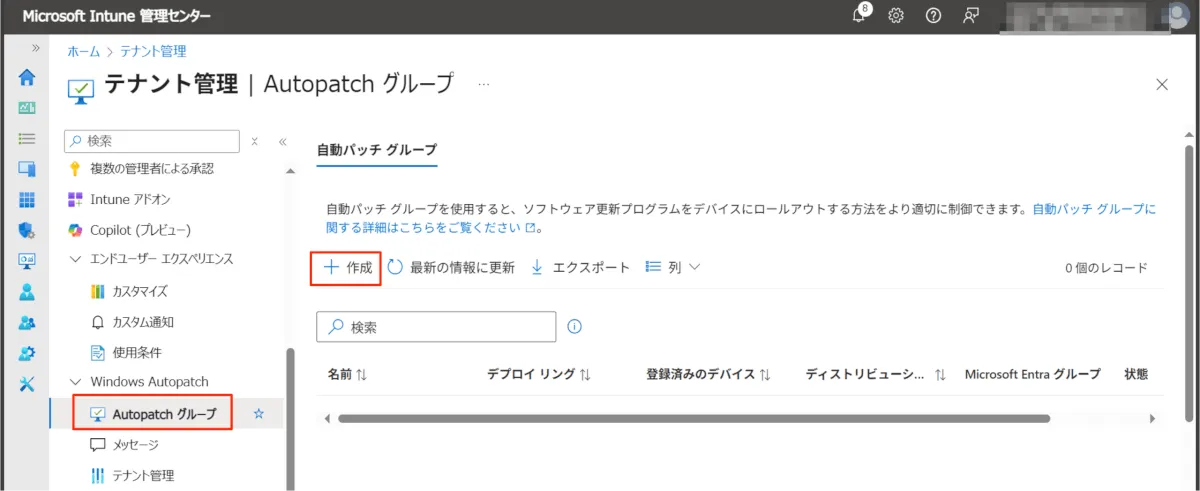Click the table 検索 input field
Image resolution: width=1200 pixels, height=491 pixels.
click(436, 326)
